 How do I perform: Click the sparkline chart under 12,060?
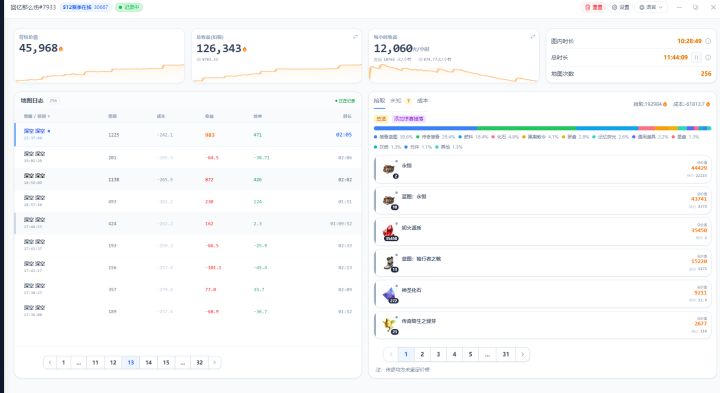tap(454, 73)
